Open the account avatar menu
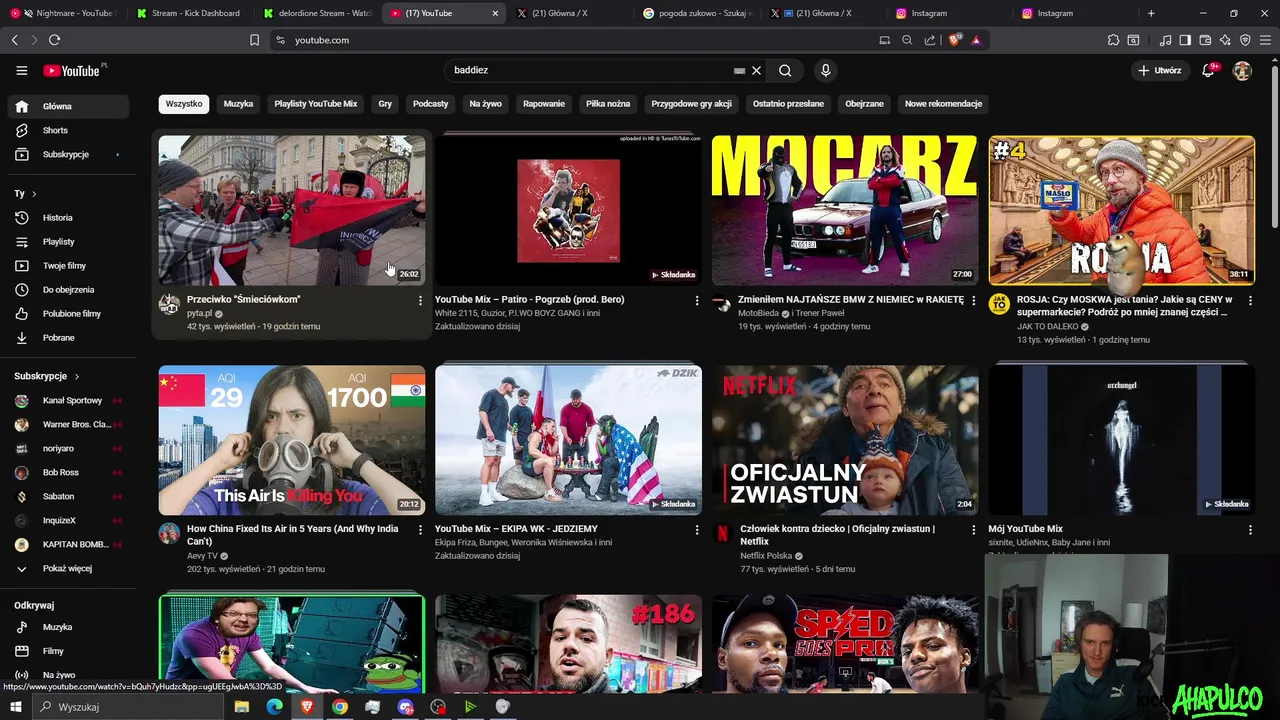1280x720 pixels. click(1242, 71)
